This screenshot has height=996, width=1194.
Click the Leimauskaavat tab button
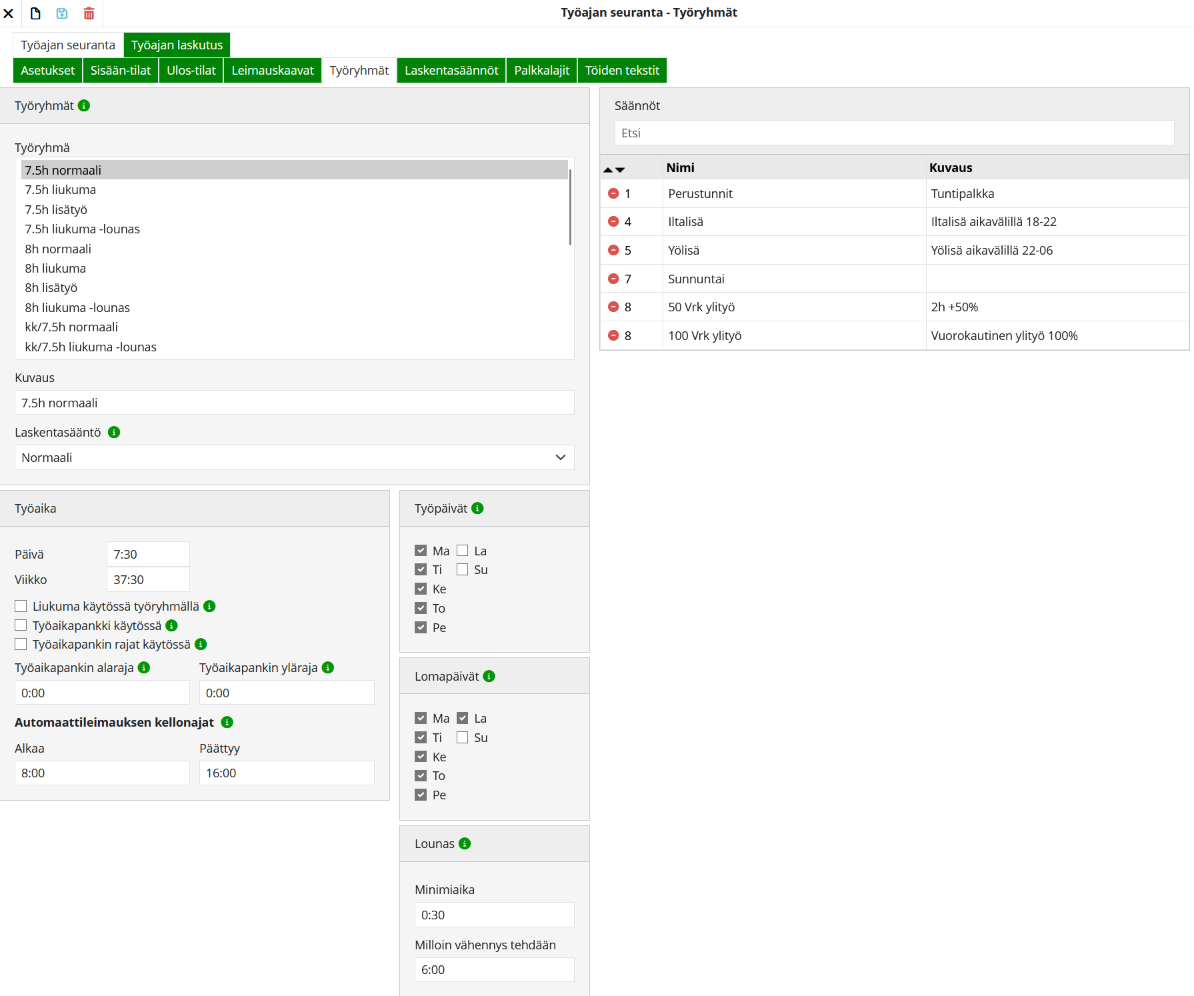click(272, 70)
